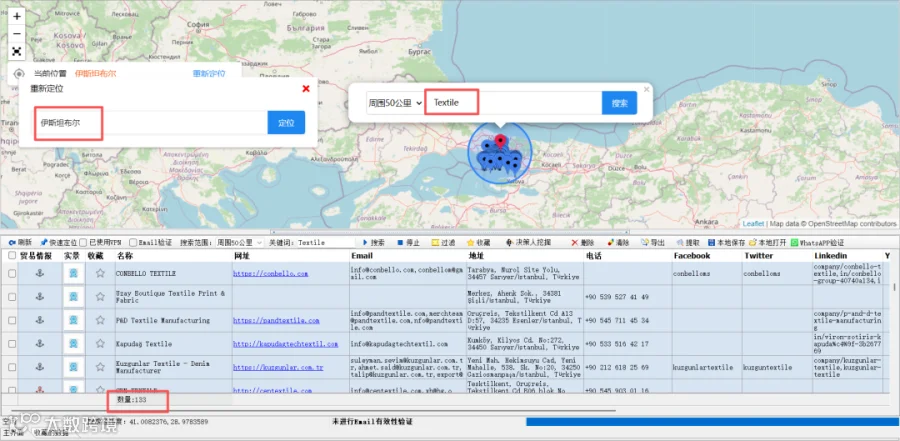Zoom out on the map

point(17,34)
